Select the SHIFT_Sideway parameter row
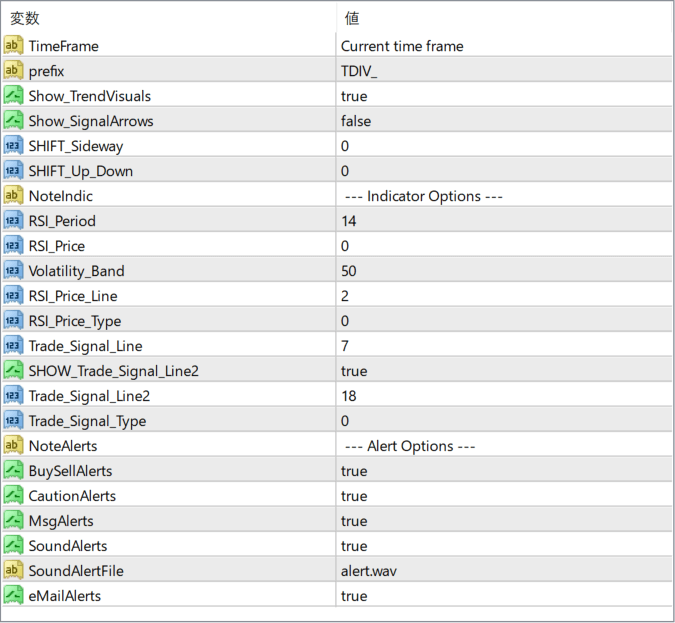This screenshot has width=675, height=623. tap(76, 146)
